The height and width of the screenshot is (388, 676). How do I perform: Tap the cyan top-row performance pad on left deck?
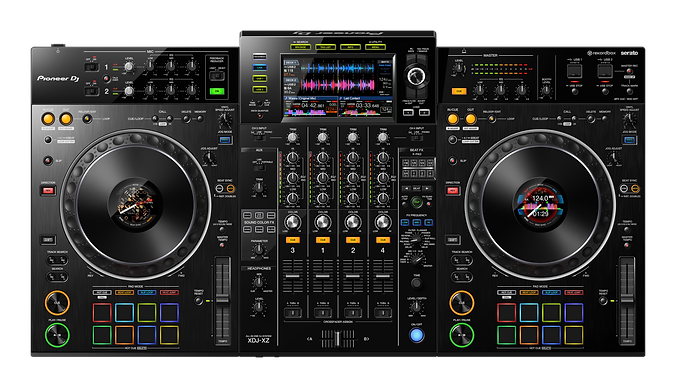click(125, 313)
